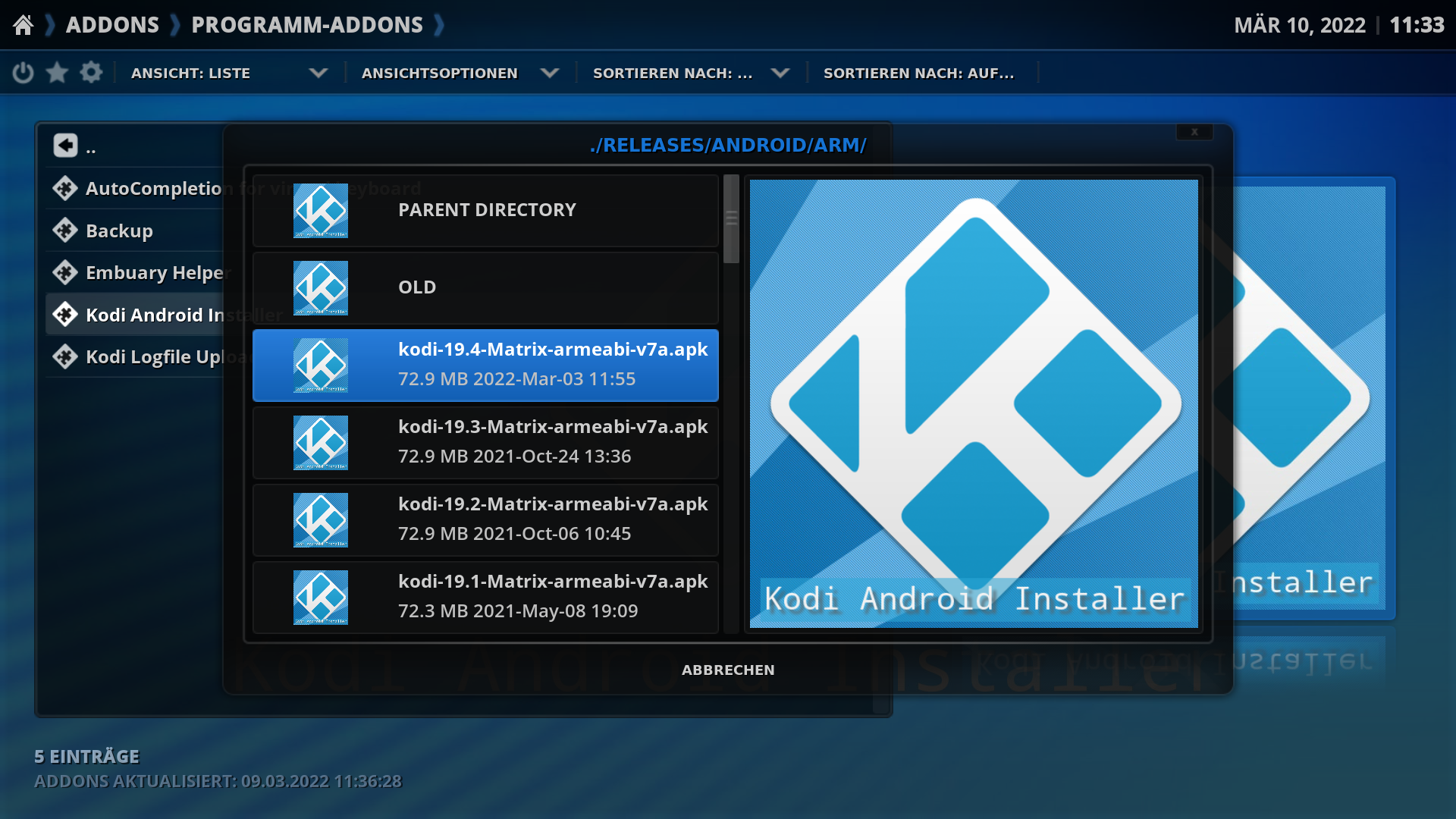Viewport: 1456px width, 819px height.
Task: Go to Kodi home via house icon
Action: (x=24, y=25)
